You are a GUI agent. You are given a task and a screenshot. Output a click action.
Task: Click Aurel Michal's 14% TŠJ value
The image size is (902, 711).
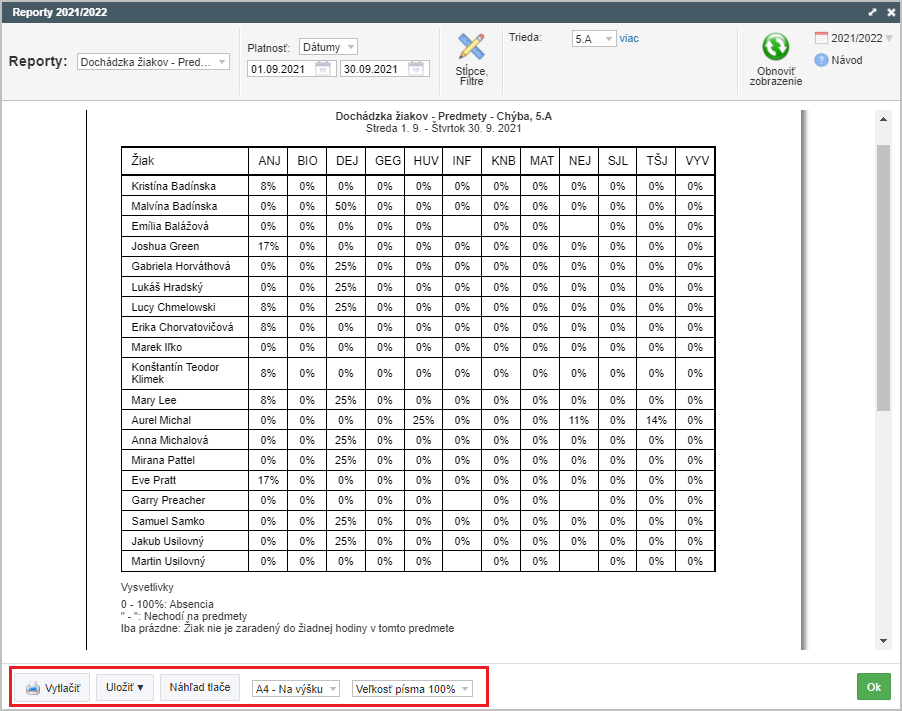656,420
